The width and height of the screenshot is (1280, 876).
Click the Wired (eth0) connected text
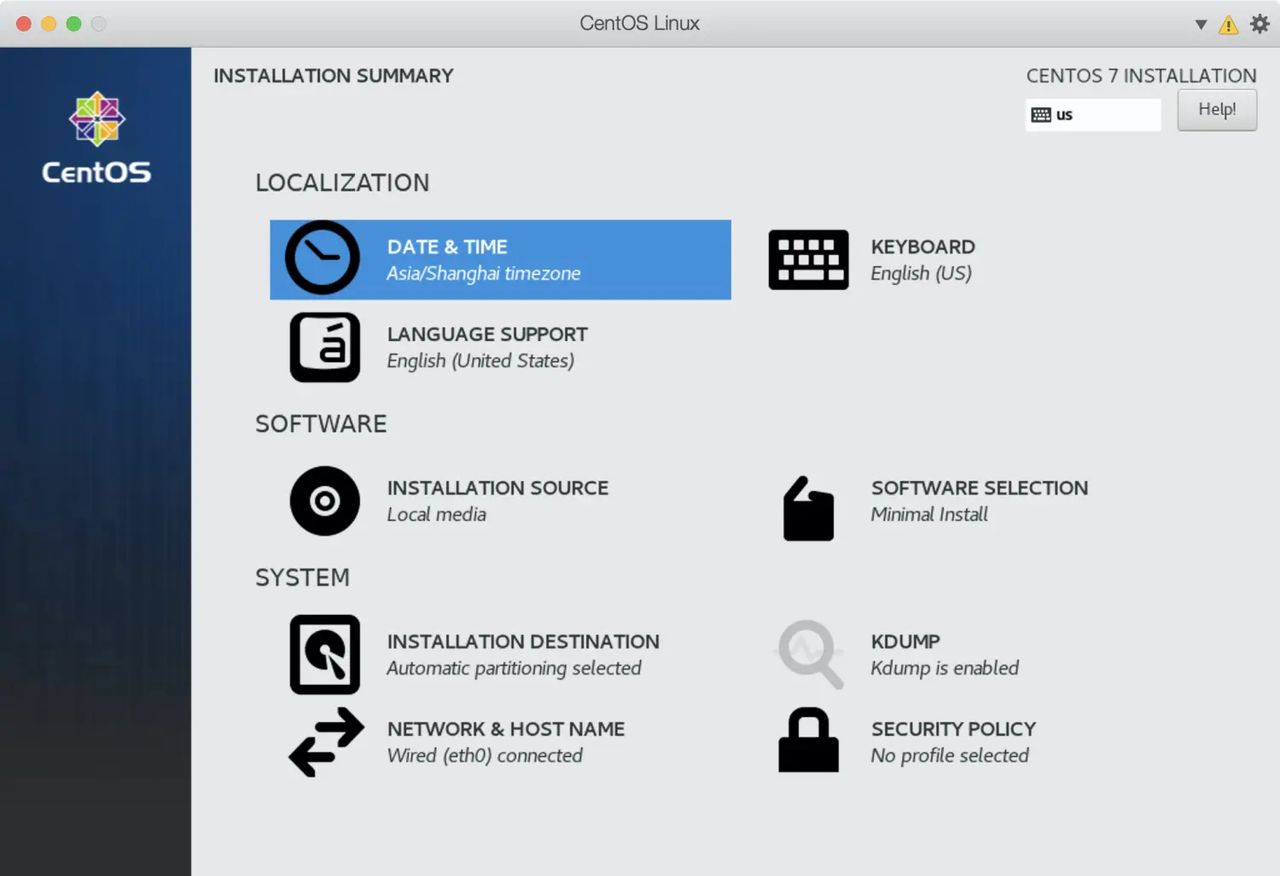click(485, 756)
